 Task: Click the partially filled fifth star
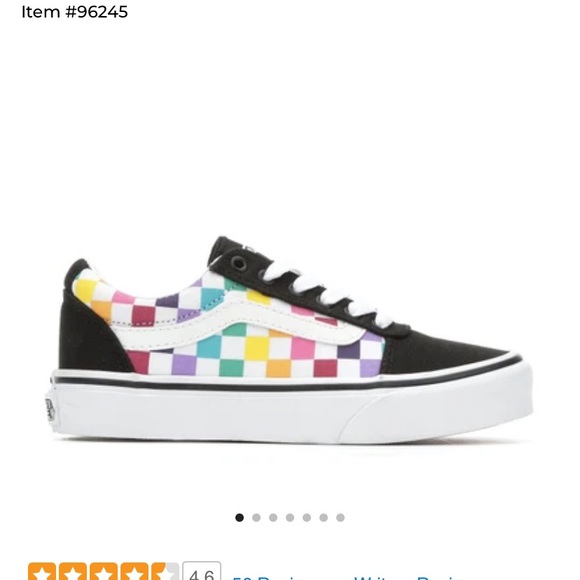click(x=165, y=571)
